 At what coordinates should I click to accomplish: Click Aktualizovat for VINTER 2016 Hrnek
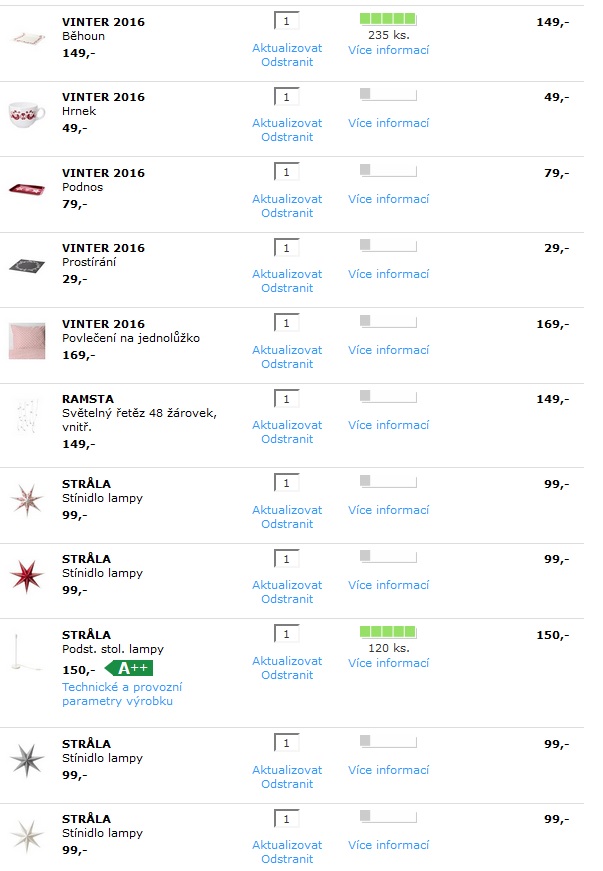287,123
